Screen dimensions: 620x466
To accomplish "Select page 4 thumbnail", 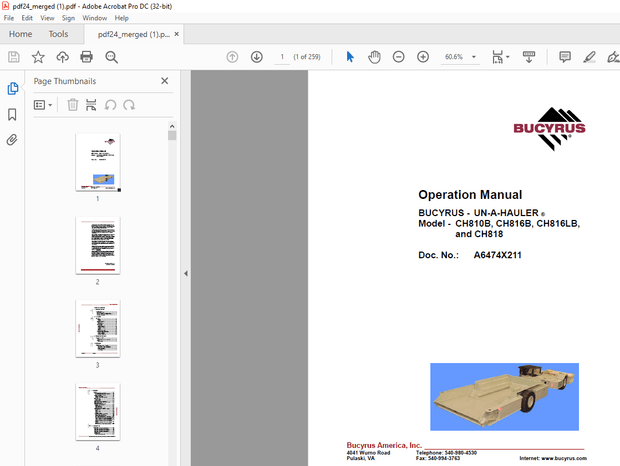I will click(x=98, y=412).
